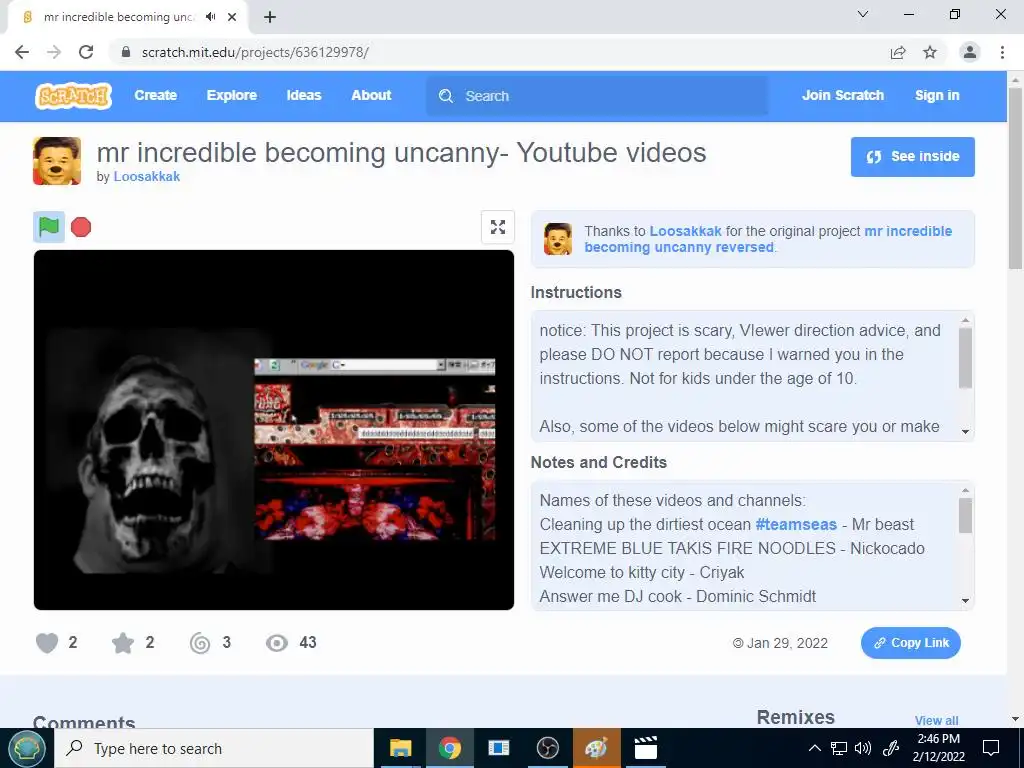Open the Windows Start button
Viewport: 1024px width, 768px height.
(27, 748)
